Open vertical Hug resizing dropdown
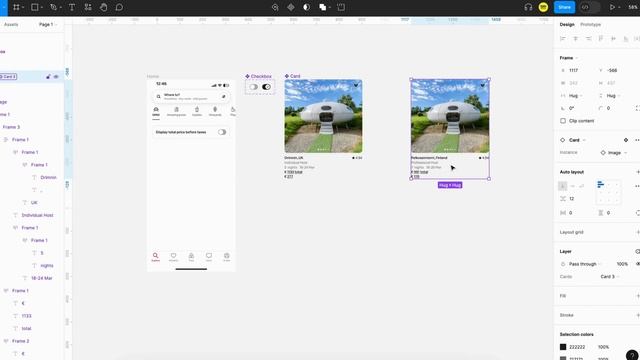 (x=613, y=96)
